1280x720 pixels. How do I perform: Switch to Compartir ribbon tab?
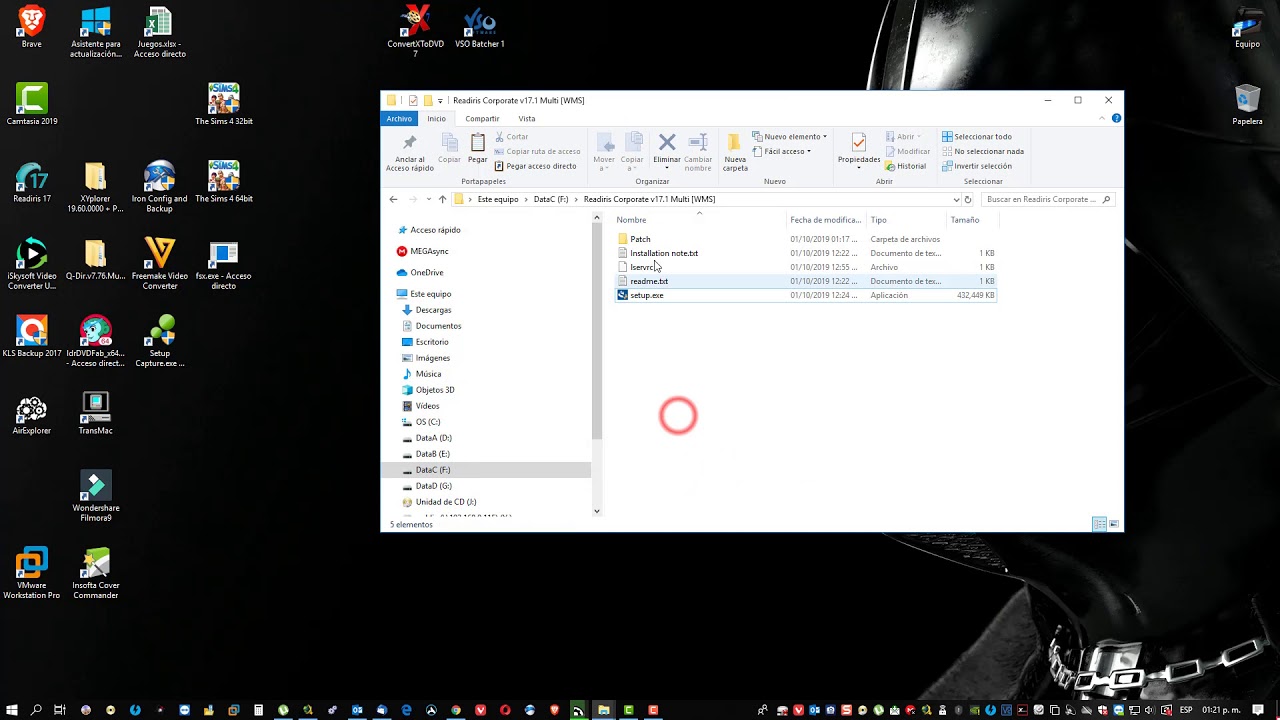482,118
